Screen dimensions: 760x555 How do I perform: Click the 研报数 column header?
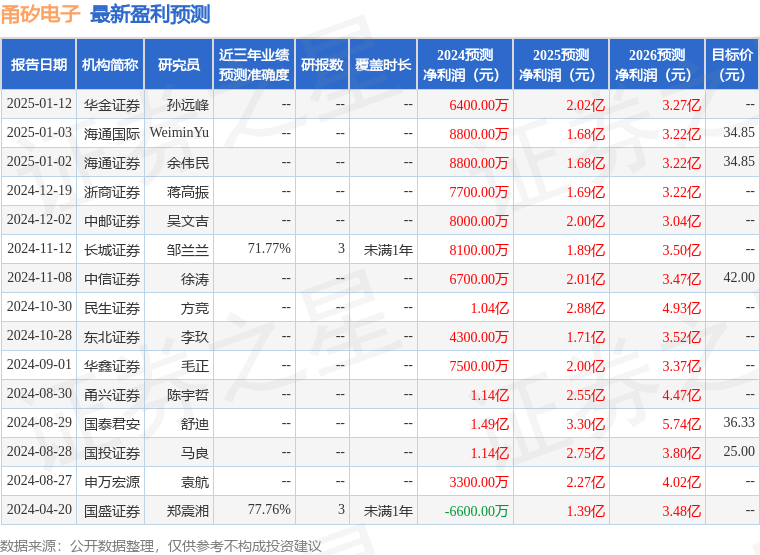click(x=322, y=64)
